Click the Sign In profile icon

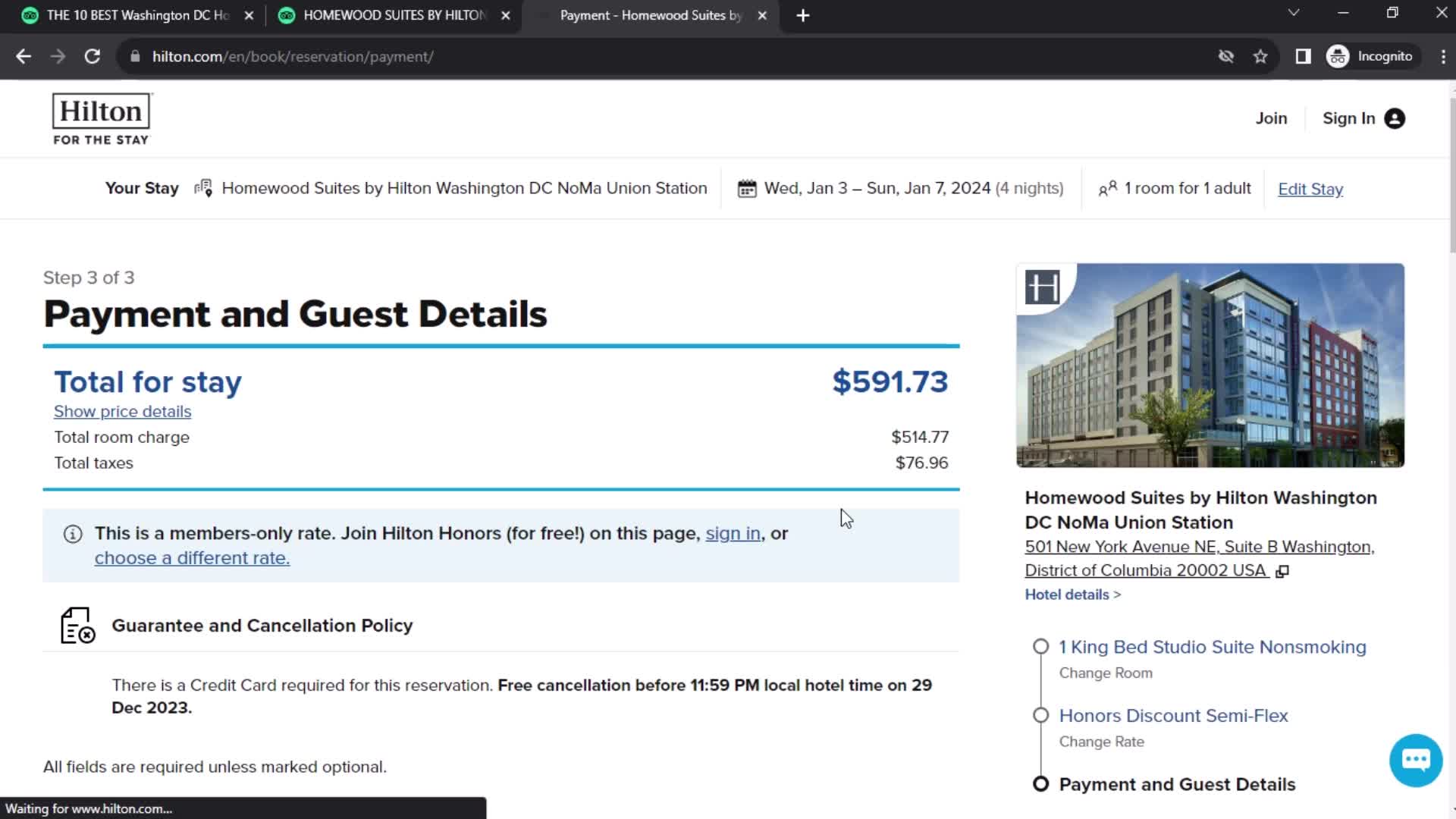click(1397, 117)
